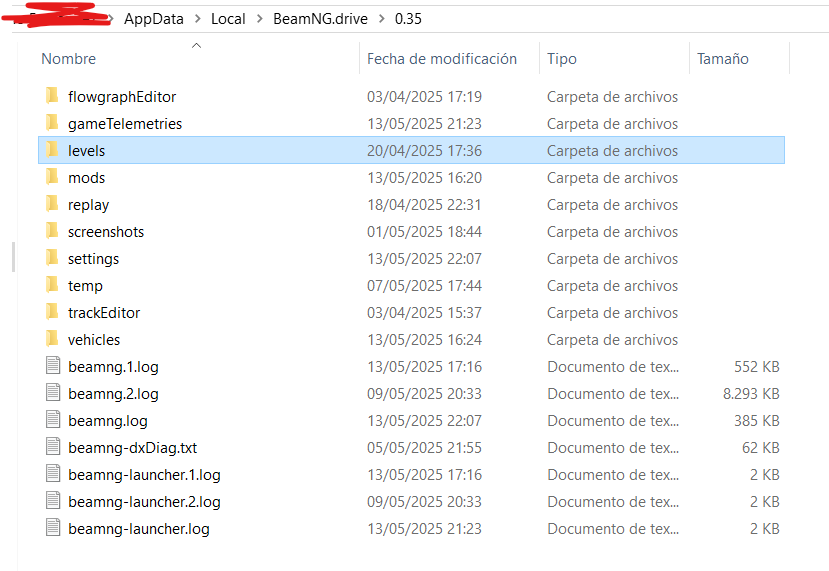Select the beamng-launcher.log file name
Image resolution: width=829 pixels, height=571 pixels.
tap(139, 528)
